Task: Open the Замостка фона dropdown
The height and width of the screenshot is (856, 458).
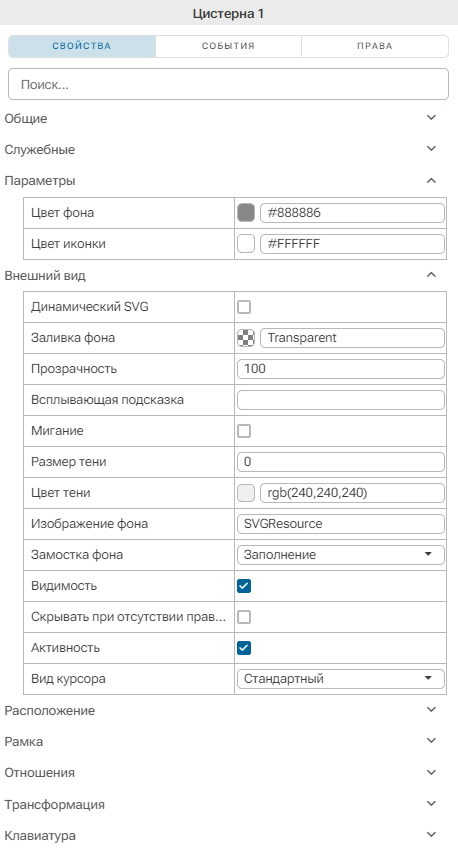Action: (x=341, y=555)
